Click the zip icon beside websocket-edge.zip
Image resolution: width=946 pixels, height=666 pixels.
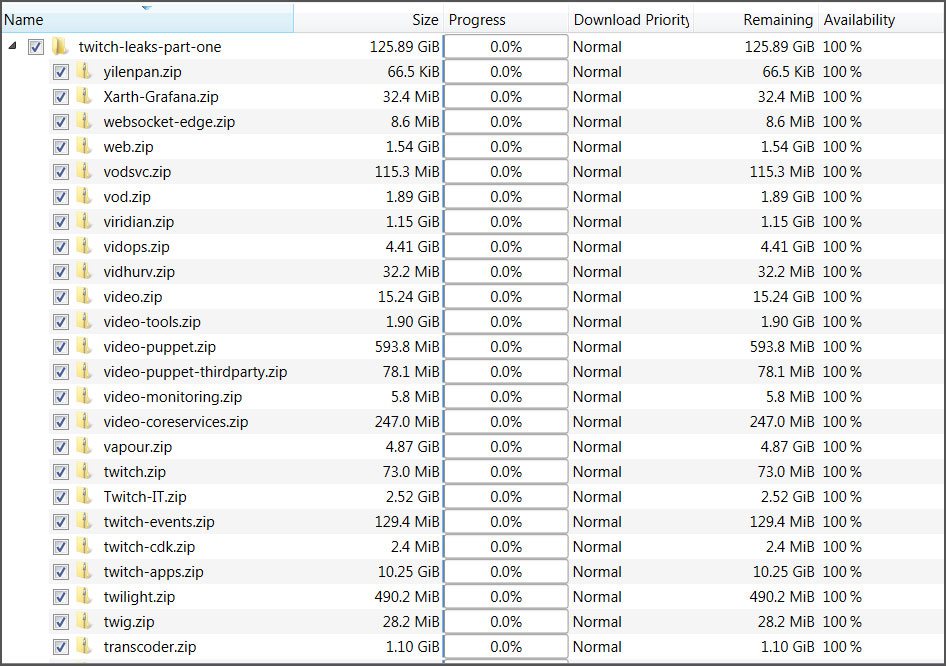[84, 122]
